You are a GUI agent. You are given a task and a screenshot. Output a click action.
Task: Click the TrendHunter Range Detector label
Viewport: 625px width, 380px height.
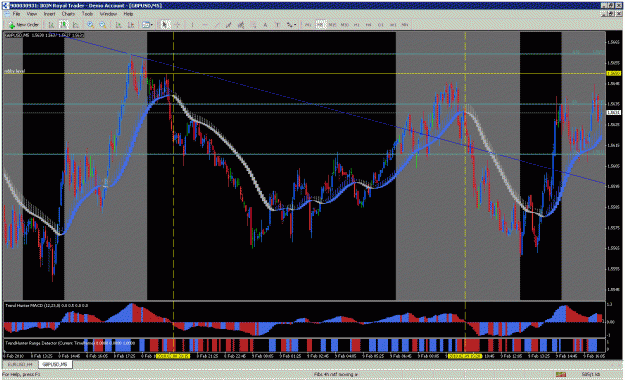tap(70, 343)
